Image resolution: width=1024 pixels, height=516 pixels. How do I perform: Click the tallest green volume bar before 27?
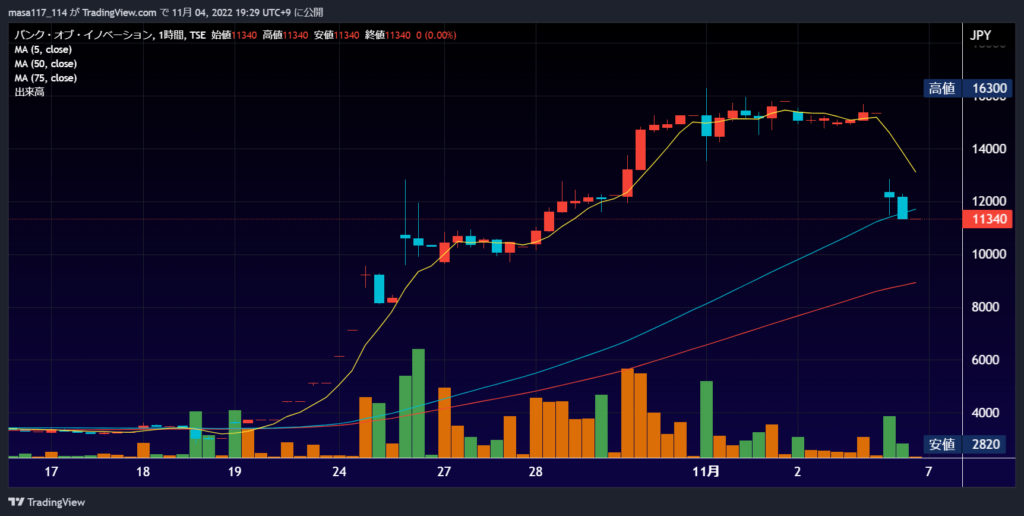[x=419, y=404]
